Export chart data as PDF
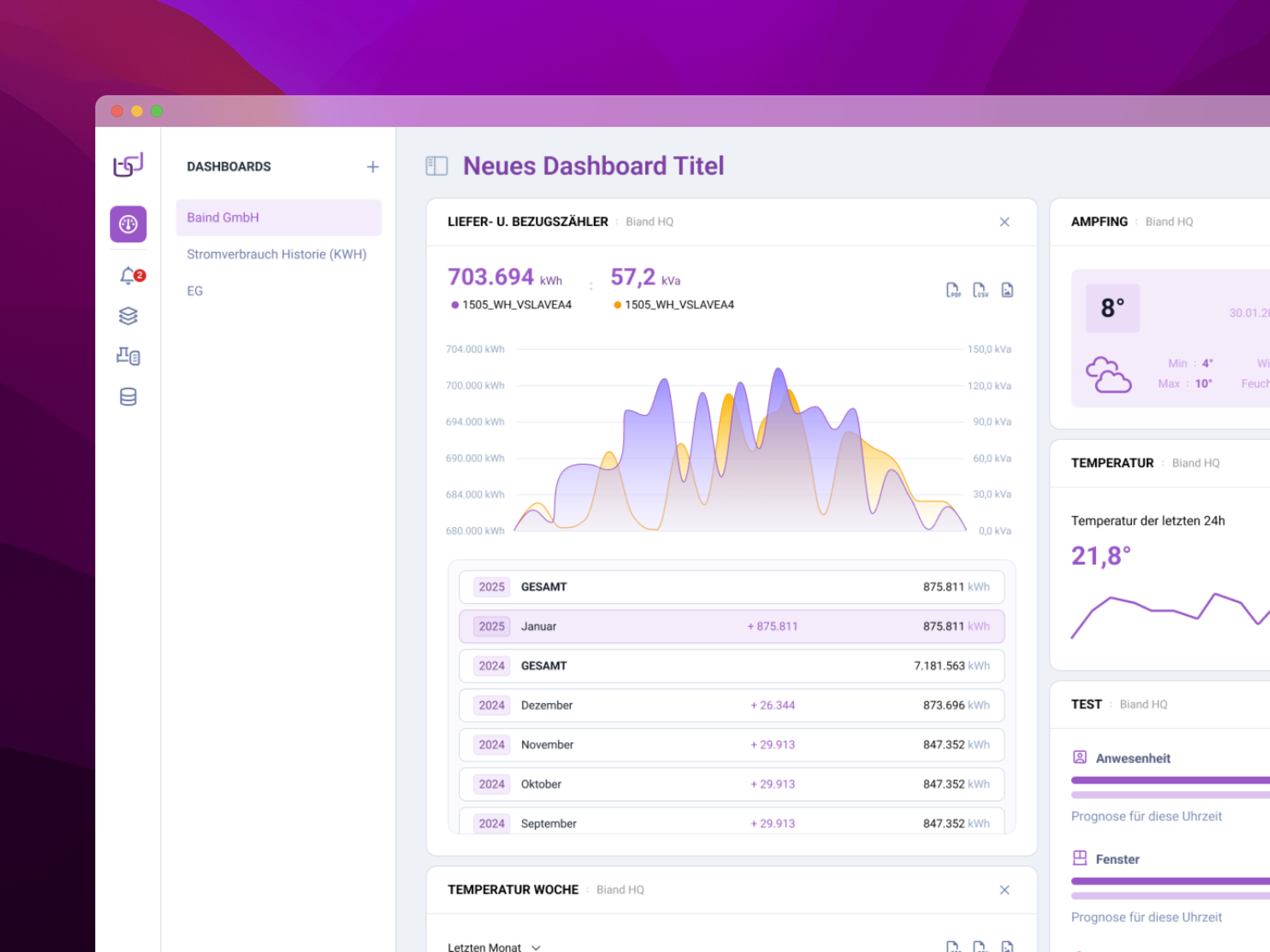1270x952 pixels. [x=952, y=290]
